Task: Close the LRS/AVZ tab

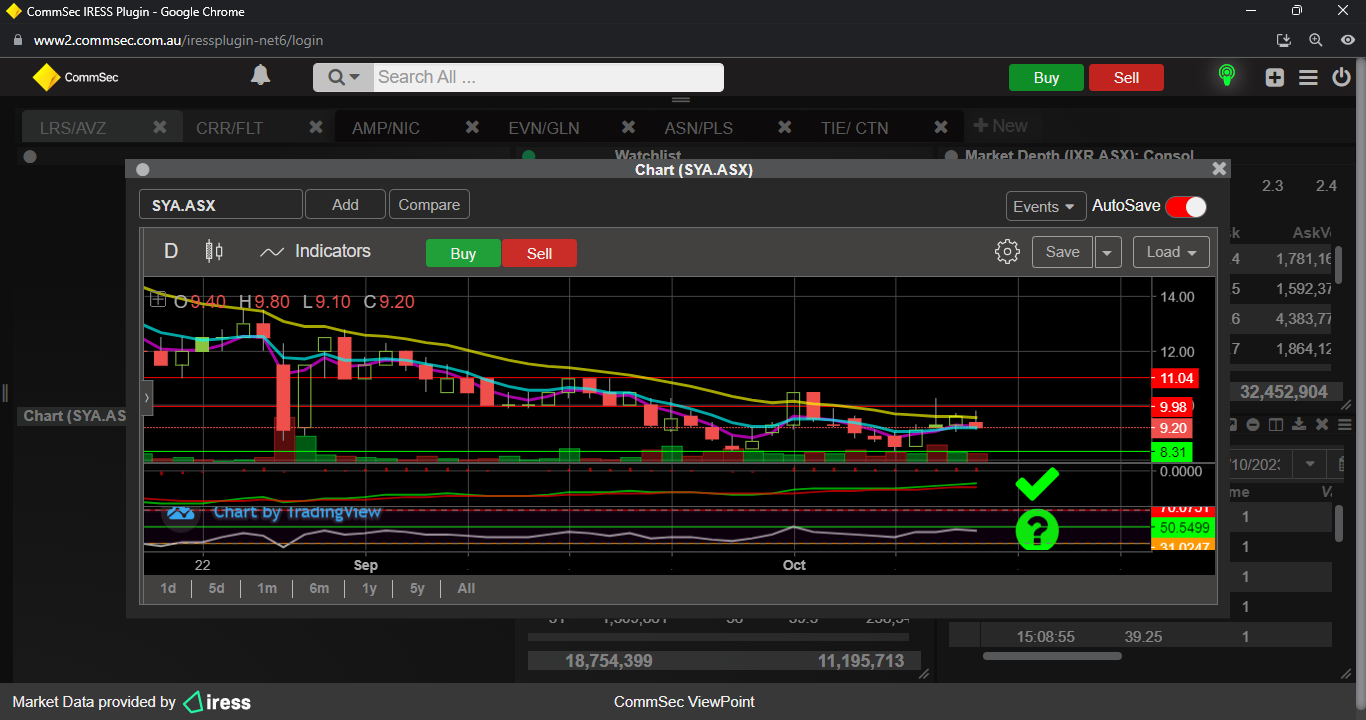Action: click(159, 127)
